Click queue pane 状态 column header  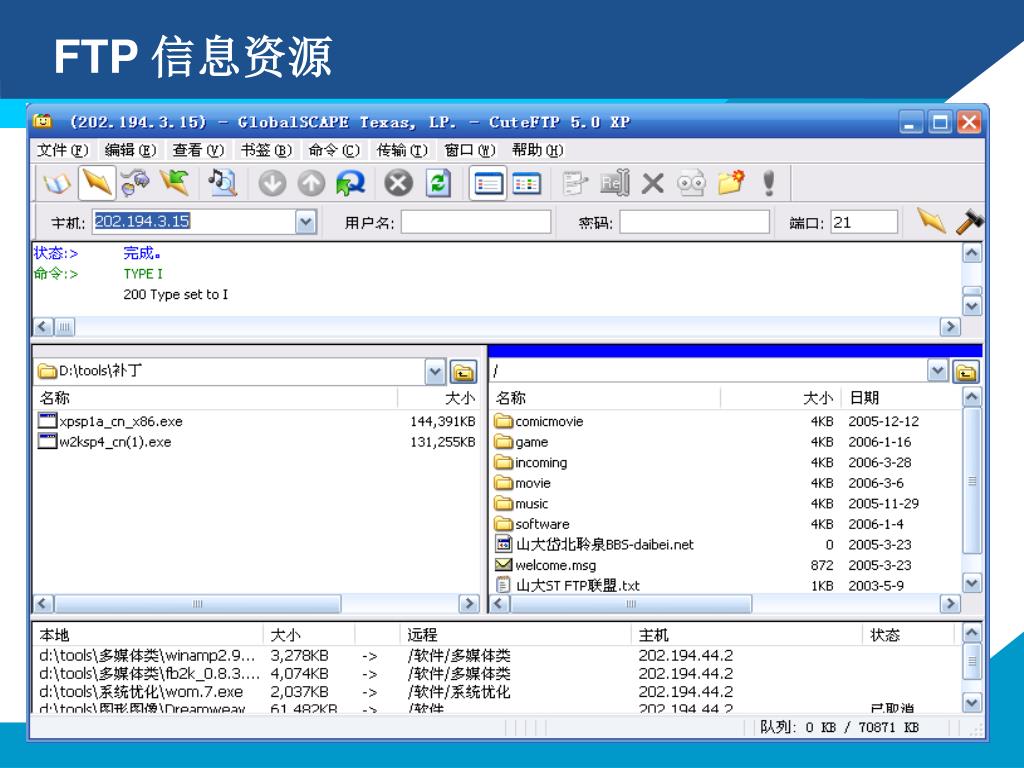[x=909, y=635]
